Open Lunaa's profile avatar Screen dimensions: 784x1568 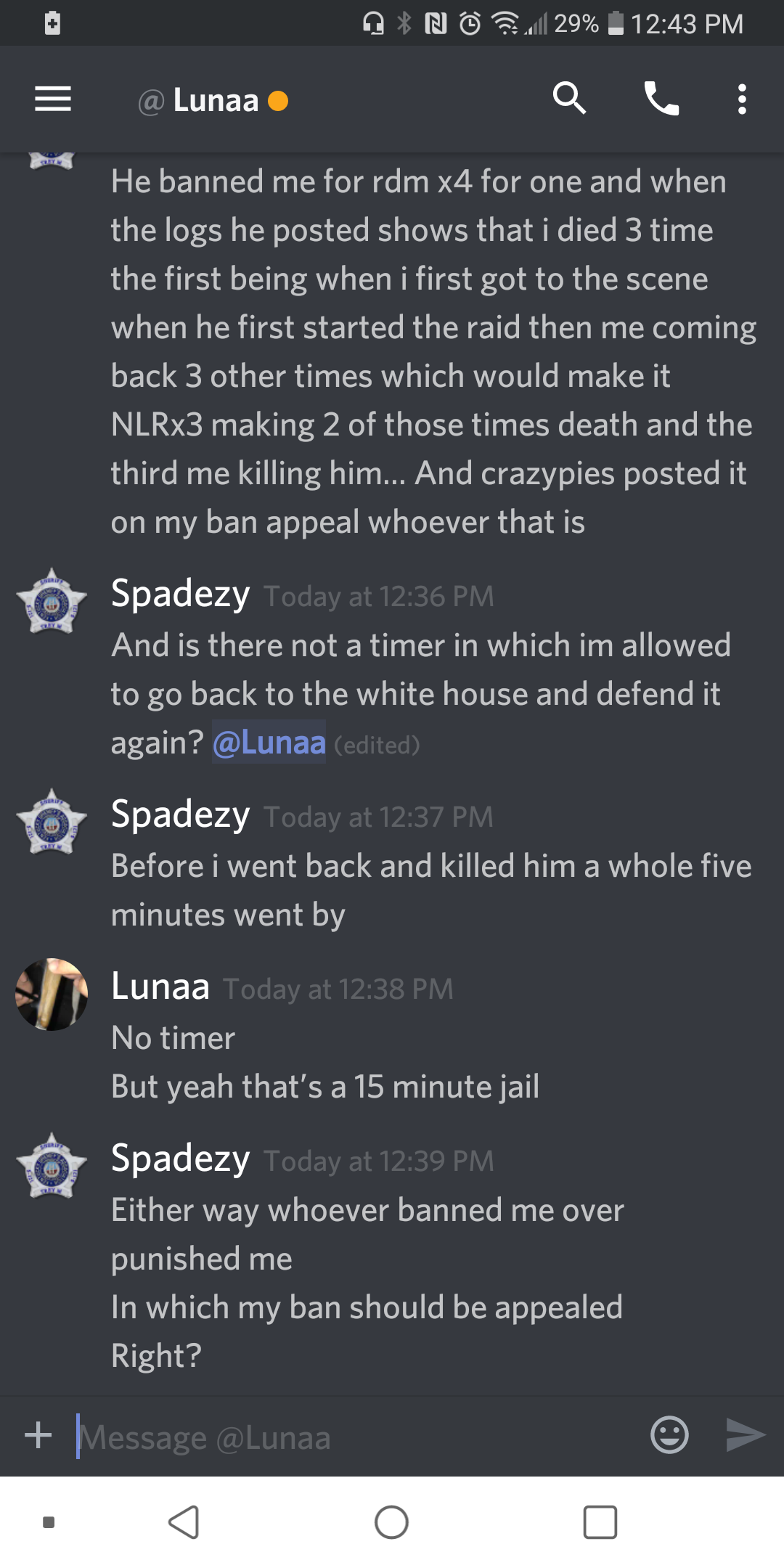pos(52,994)
